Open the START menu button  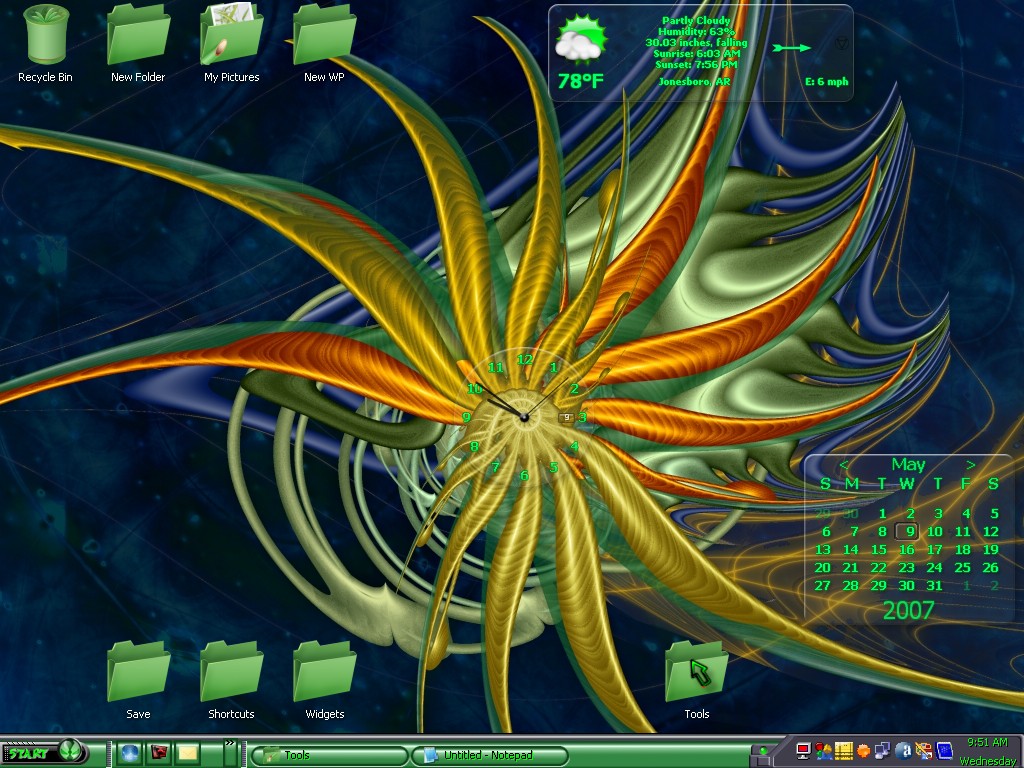(43, 752)
